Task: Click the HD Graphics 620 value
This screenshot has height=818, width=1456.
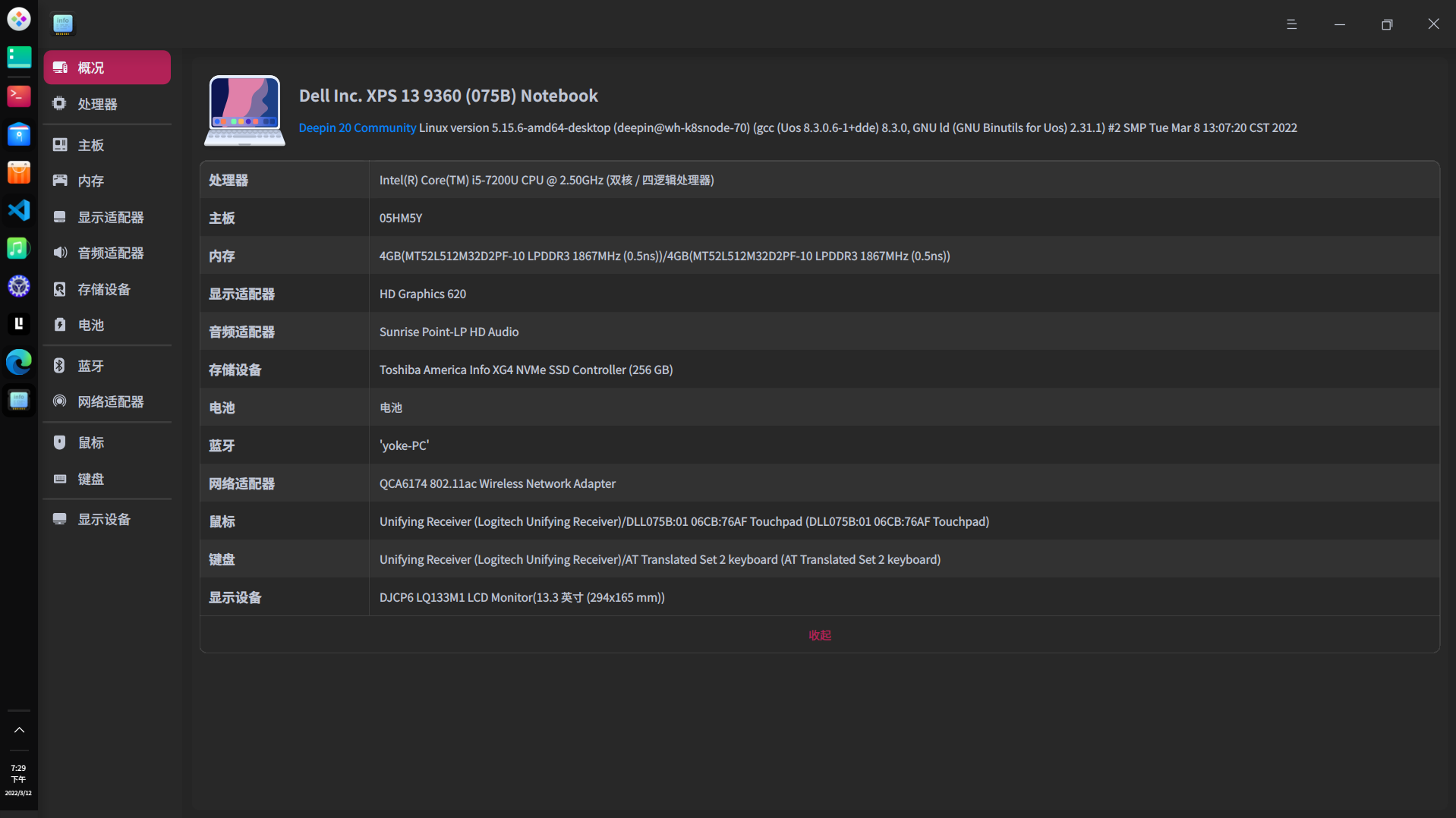Action: (423, 294)
